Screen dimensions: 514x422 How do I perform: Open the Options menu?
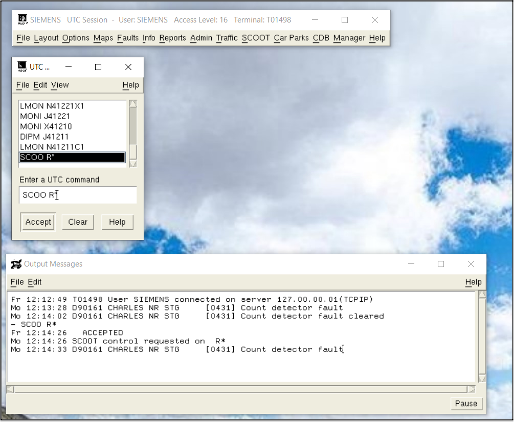(76, 38)
